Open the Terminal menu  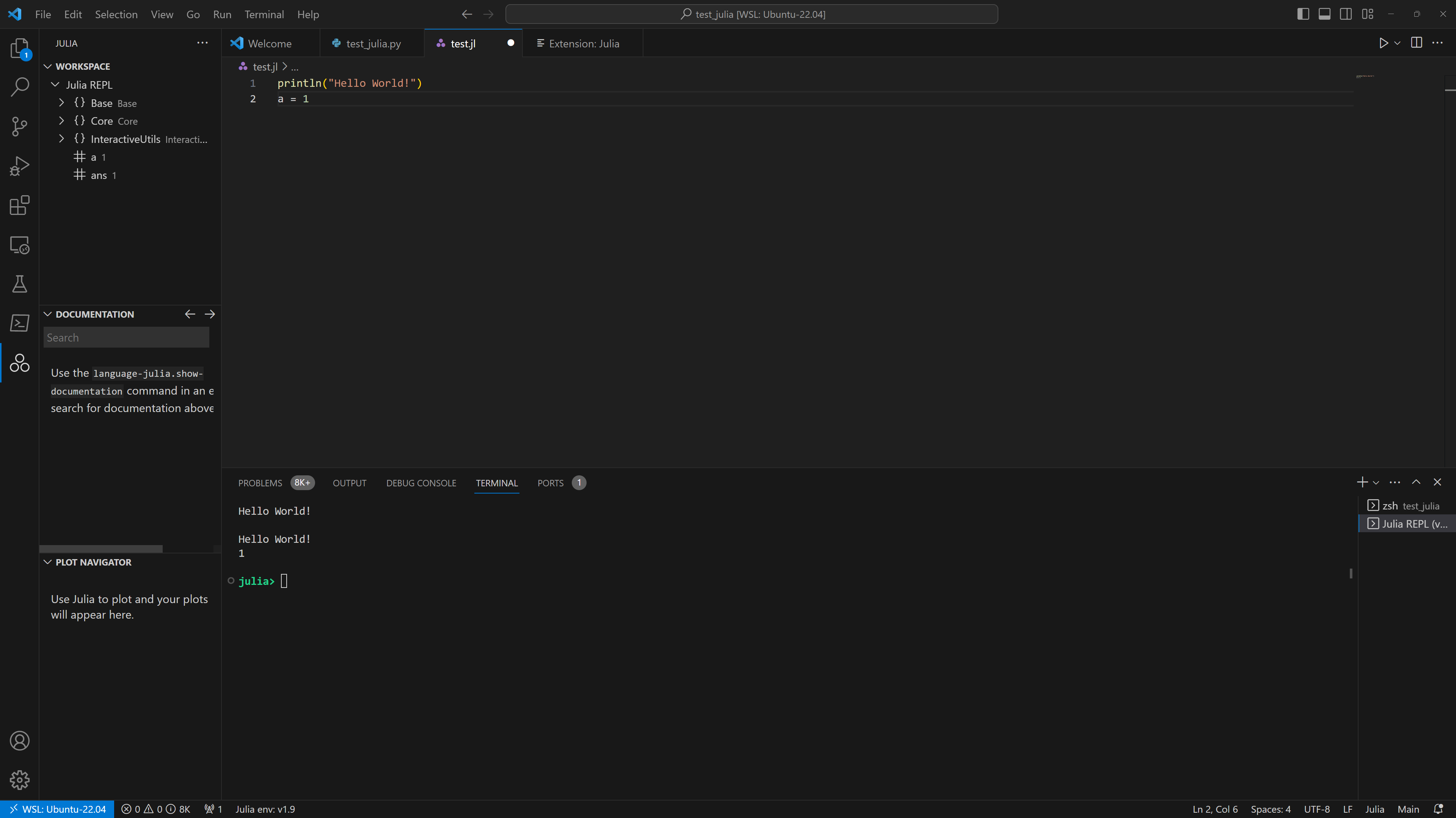pos(264,14)
